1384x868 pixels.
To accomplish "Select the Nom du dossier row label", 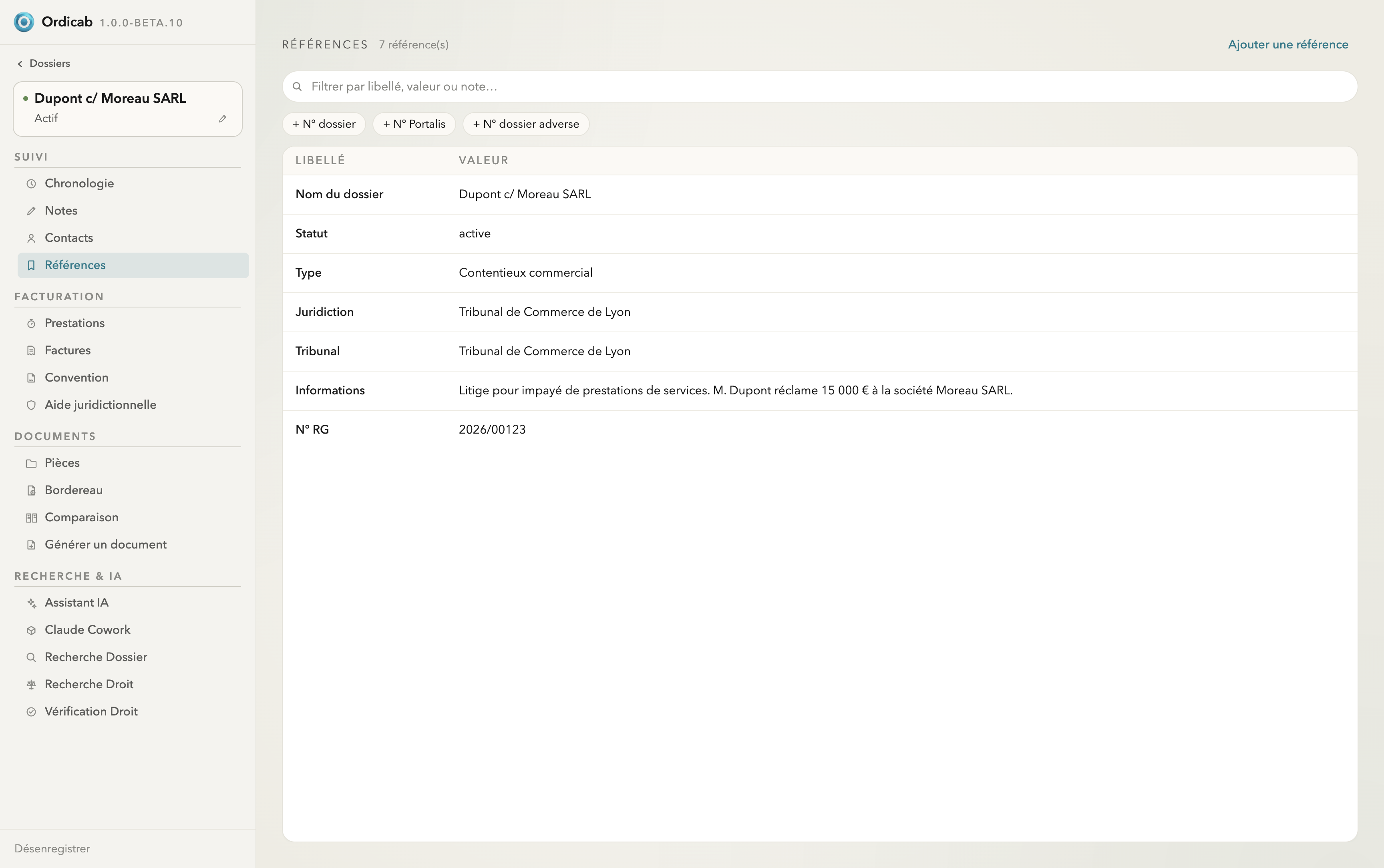I will coord(339,195).
